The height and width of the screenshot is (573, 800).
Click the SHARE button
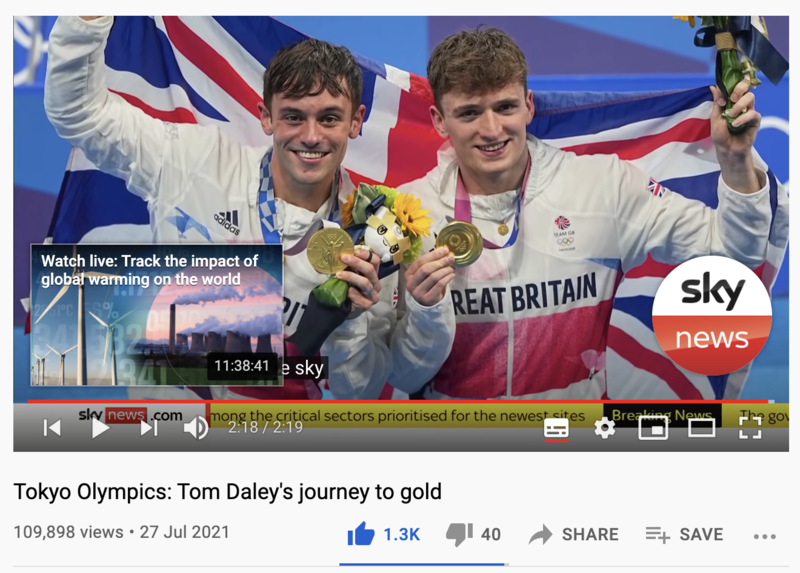(x=573, y=534)
